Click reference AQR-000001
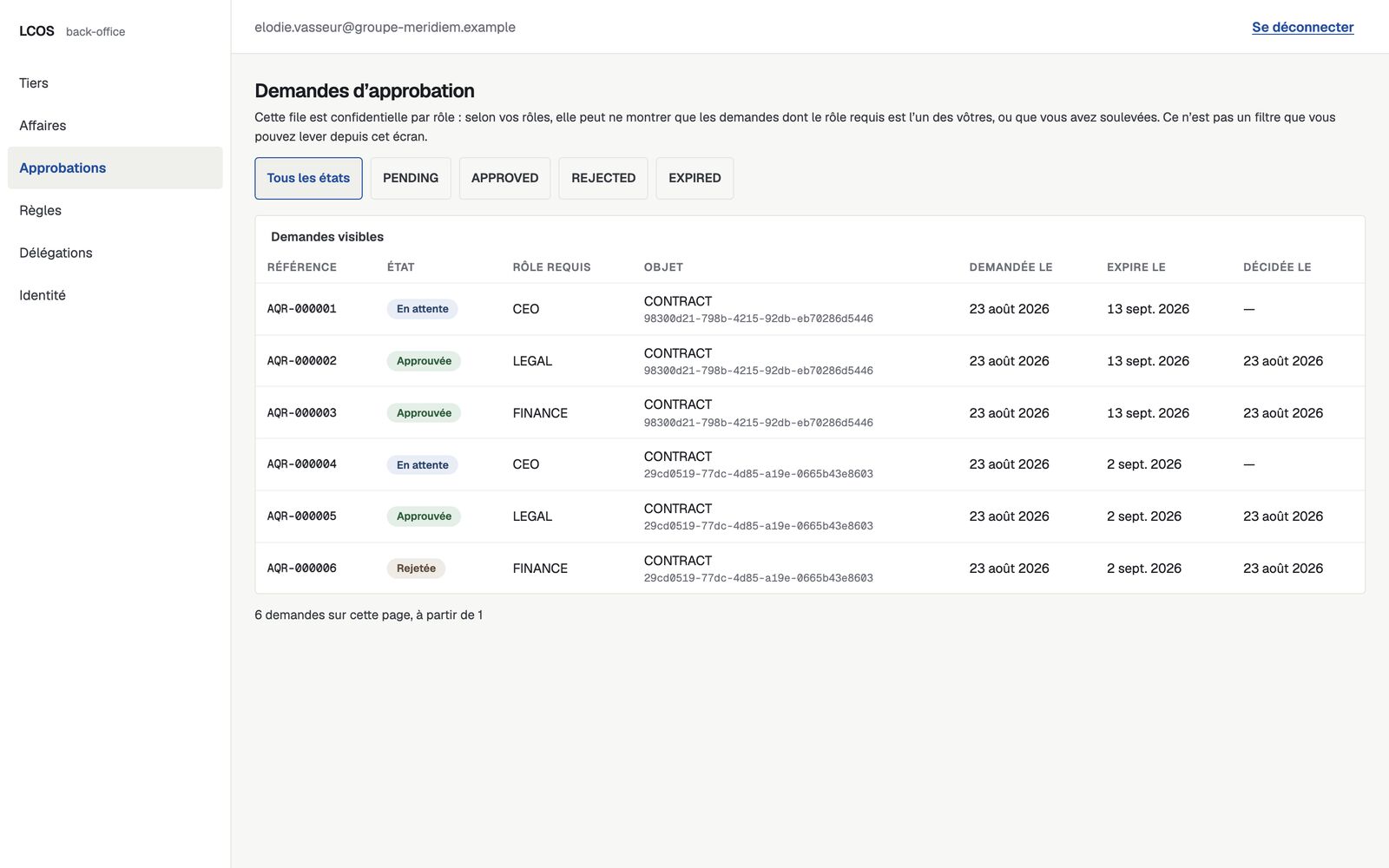This screenshot has height=868, width=1389. (x=301, y=309)
